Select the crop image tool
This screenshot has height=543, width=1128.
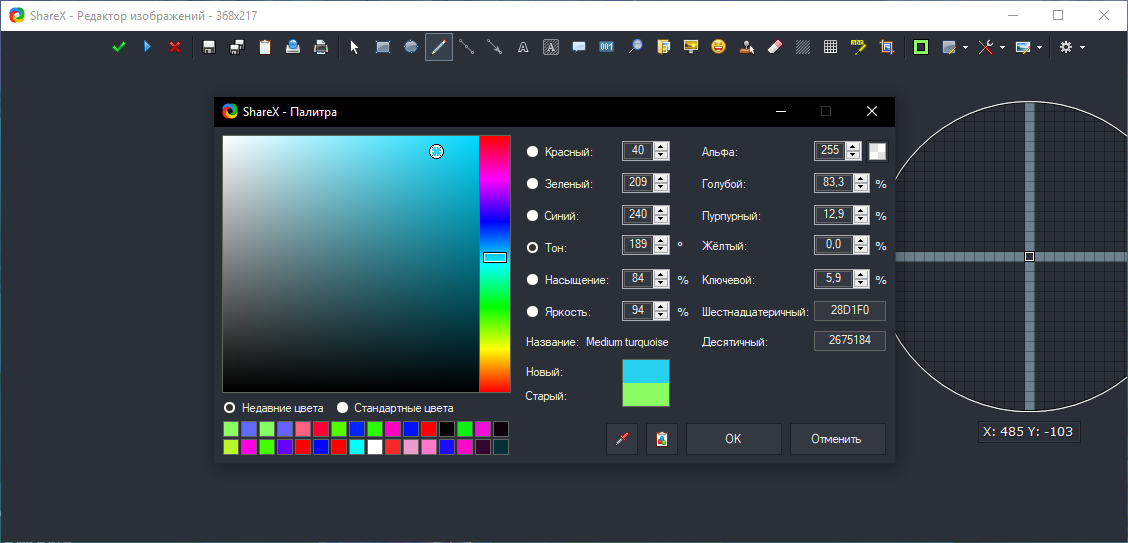(886, 47)
